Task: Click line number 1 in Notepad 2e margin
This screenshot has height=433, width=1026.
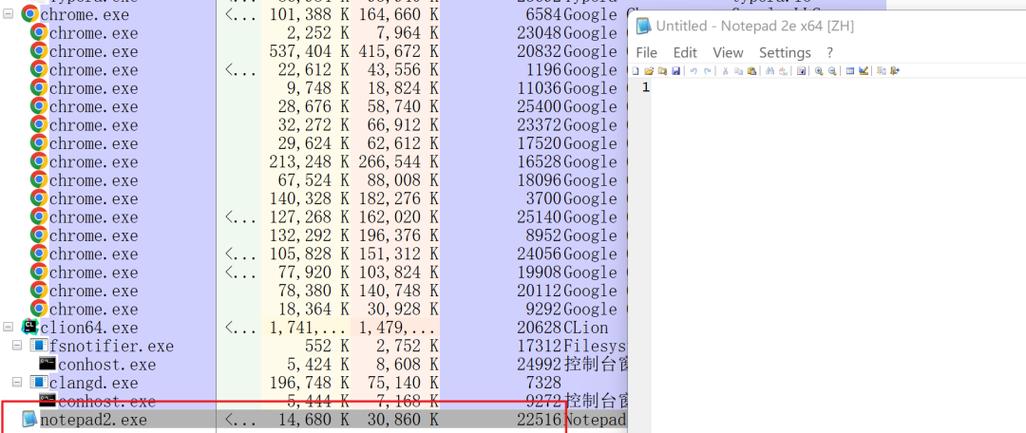Action: click(x=646, y=87)
